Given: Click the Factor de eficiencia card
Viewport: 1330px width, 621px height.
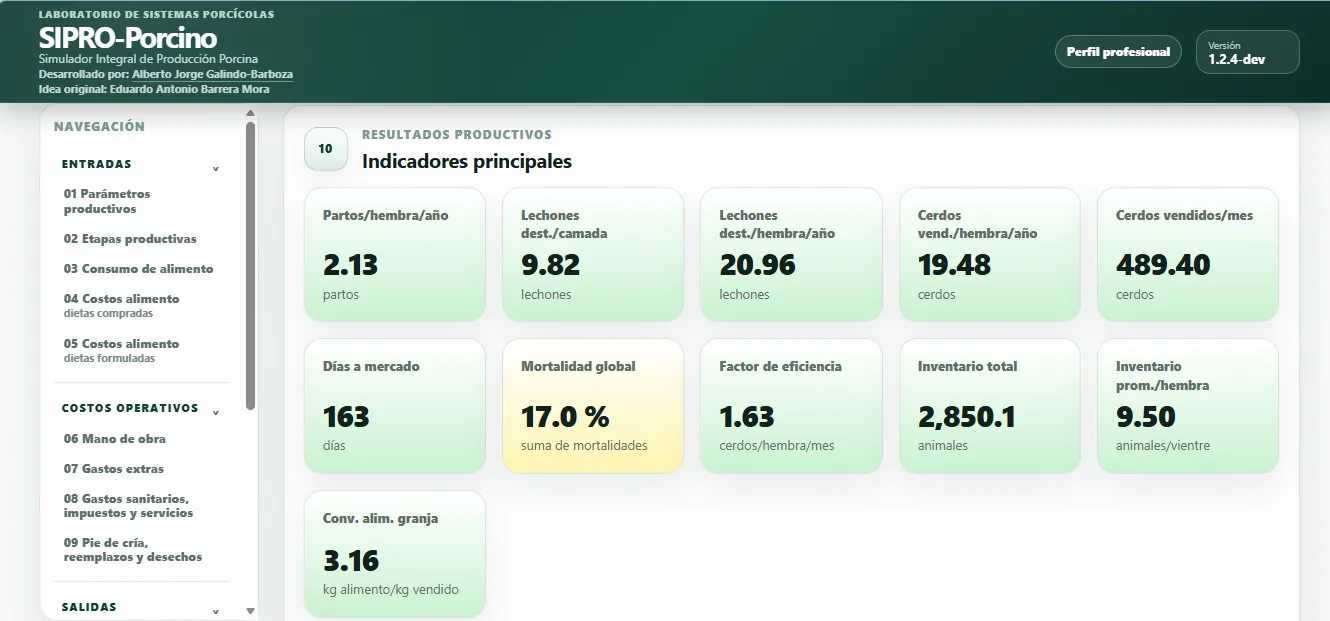Looking at the screenshot, I should [x=791, y=406].
